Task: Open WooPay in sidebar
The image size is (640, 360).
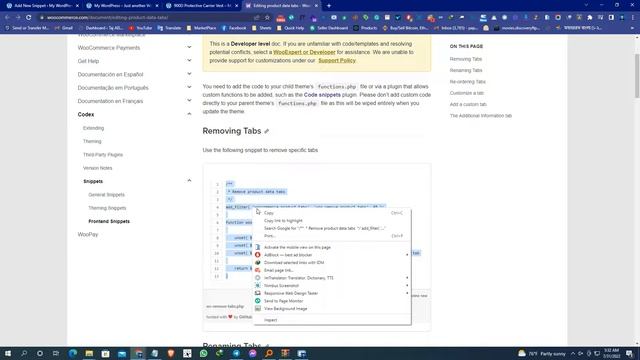Action: coord(88,234)
